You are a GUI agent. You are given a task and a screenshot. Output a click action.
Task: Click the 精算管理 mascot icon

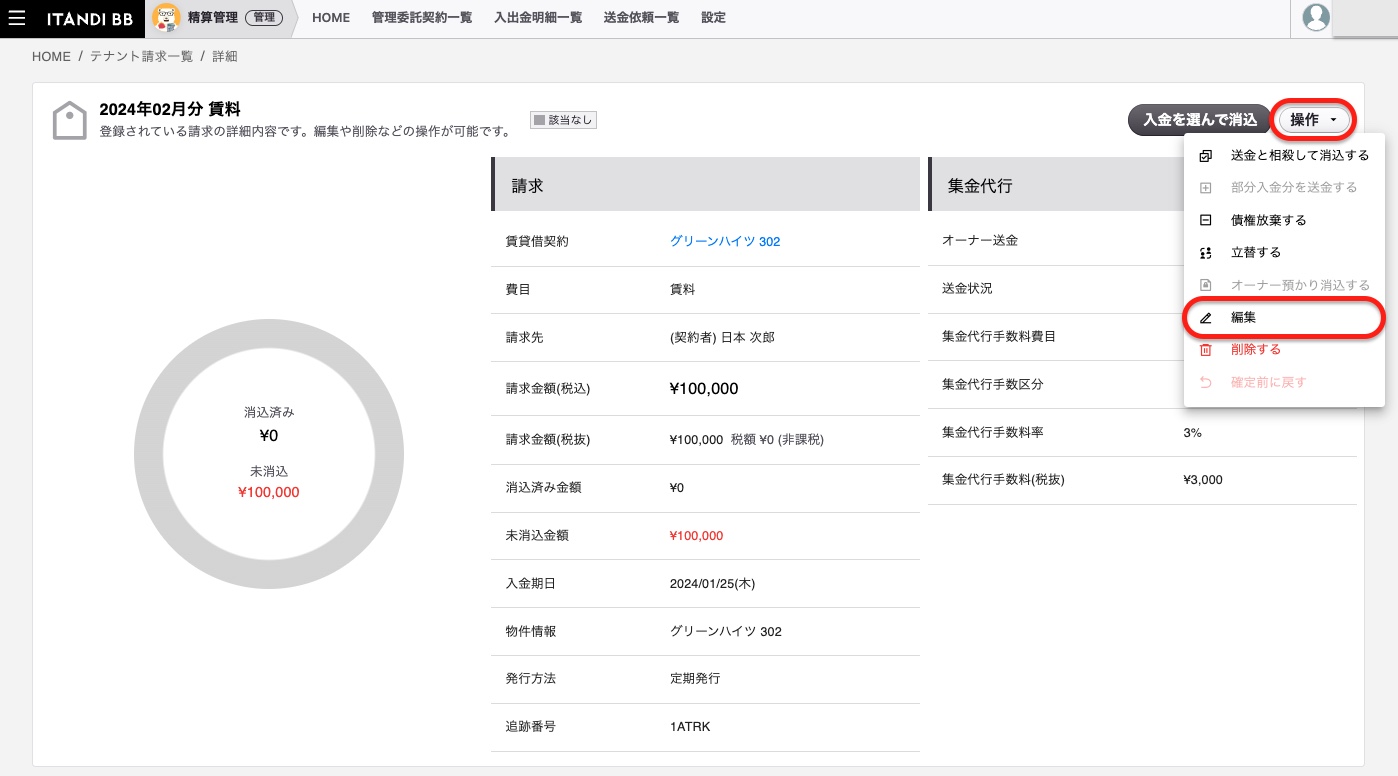pyautogui.click(x=166, y=18)
